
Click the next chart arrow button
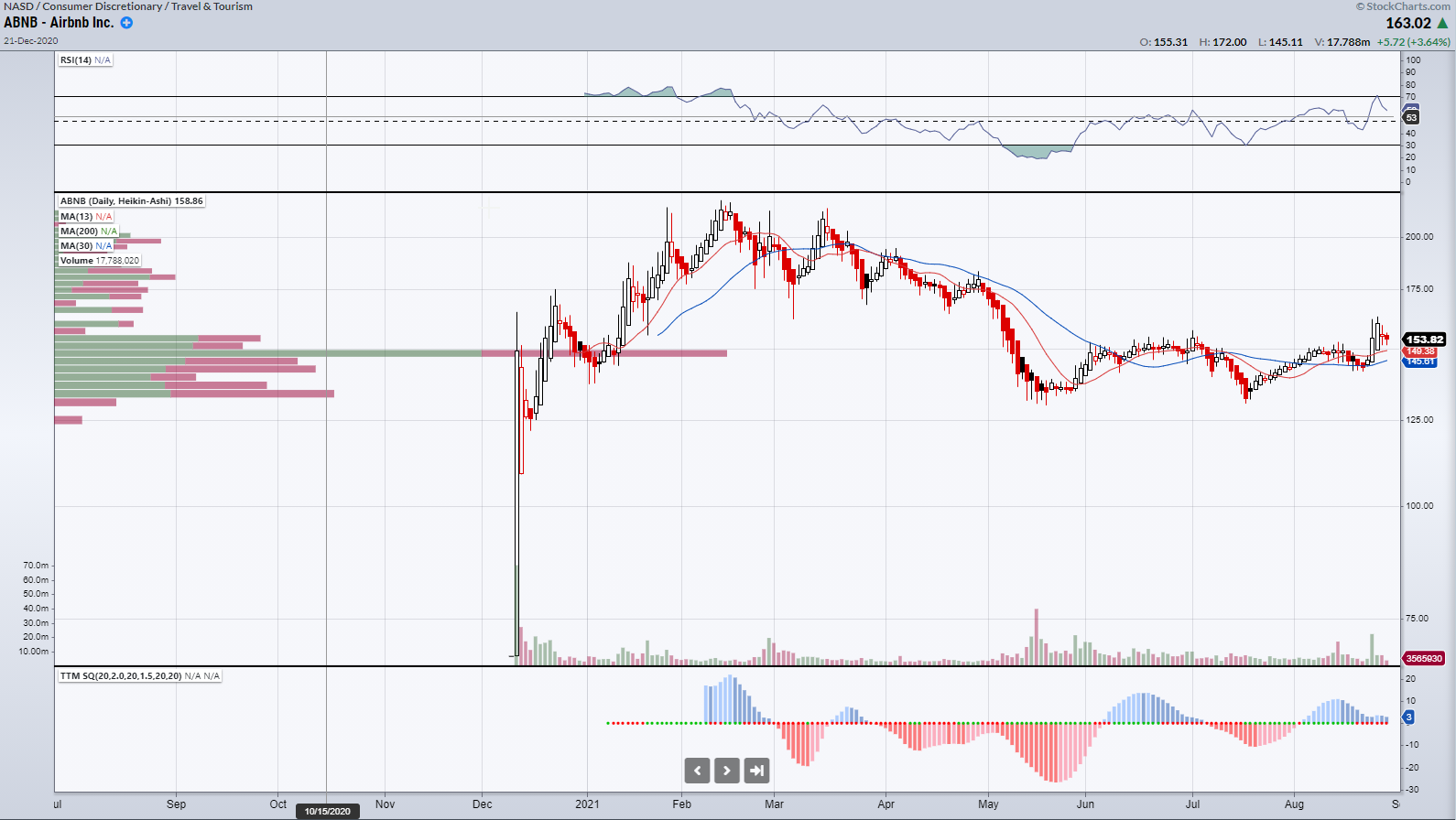(727, 771)
